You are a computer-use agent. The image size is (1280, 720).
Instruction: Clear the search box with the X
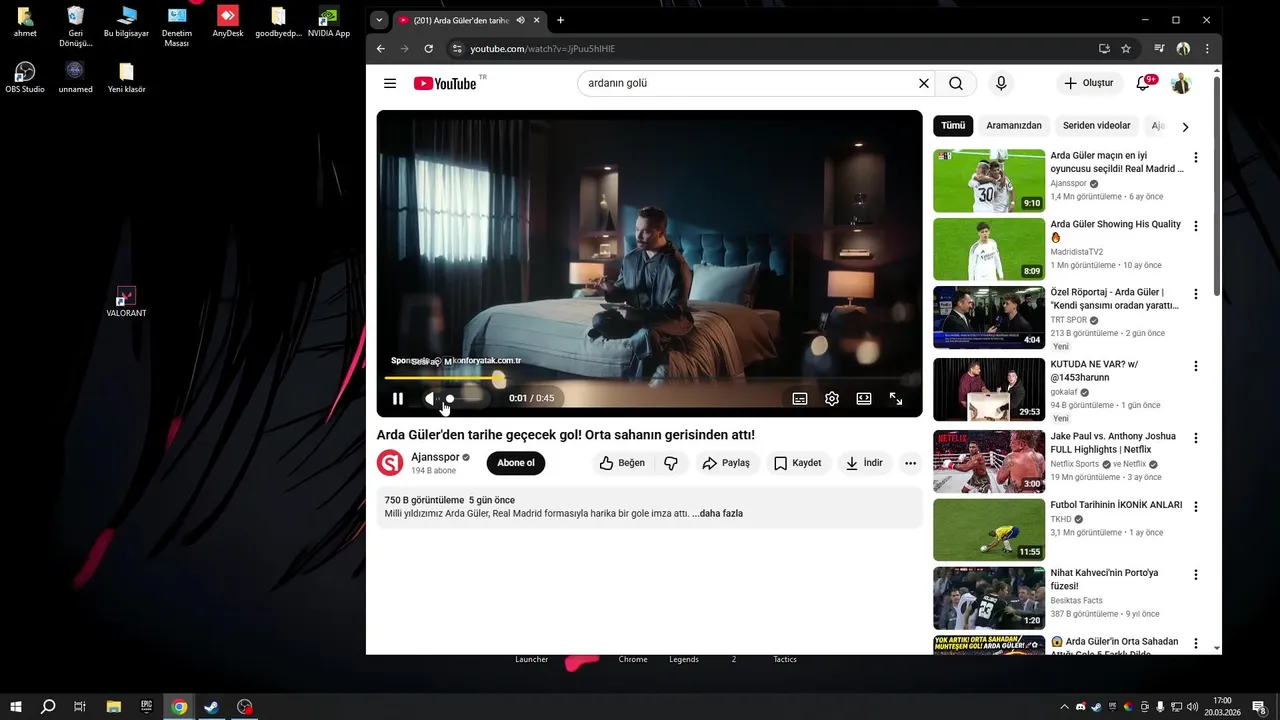point(924,83)
